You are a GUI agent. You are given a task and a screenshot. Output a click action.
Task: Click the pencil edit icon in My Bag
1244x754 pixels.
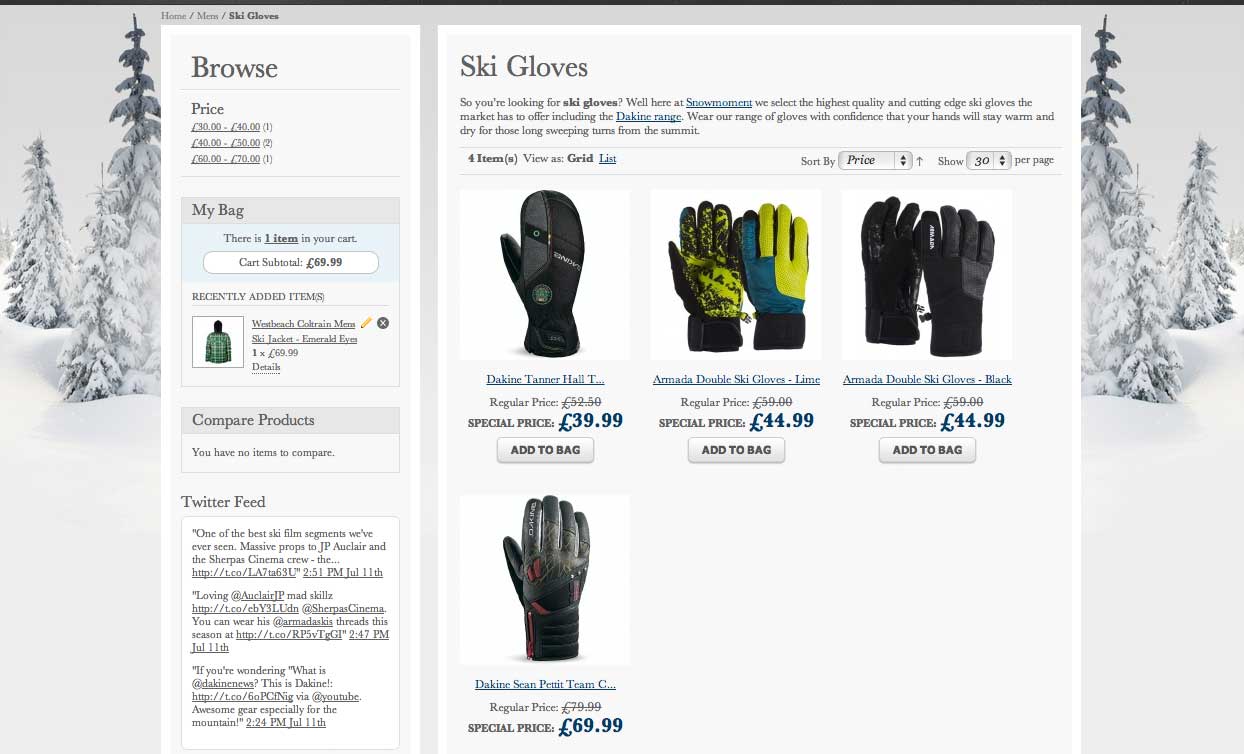(366, 323)
